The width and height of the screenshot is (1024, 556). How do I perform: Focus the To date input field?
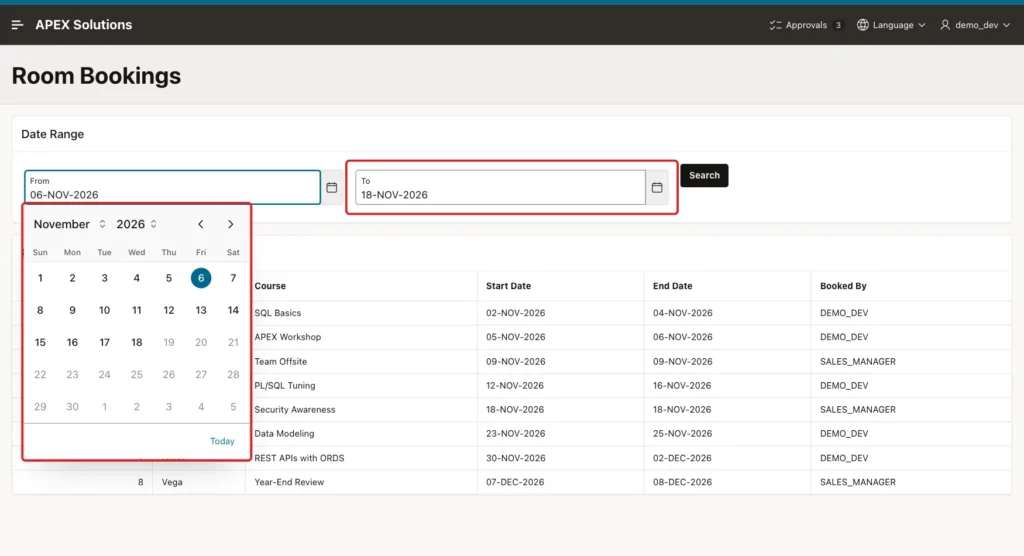500,188
